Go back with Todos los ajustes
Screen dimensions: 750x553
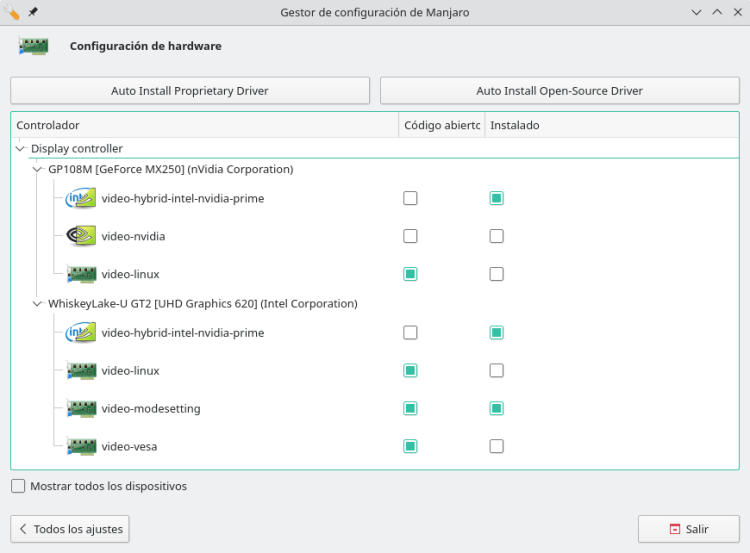coord(70,529)
